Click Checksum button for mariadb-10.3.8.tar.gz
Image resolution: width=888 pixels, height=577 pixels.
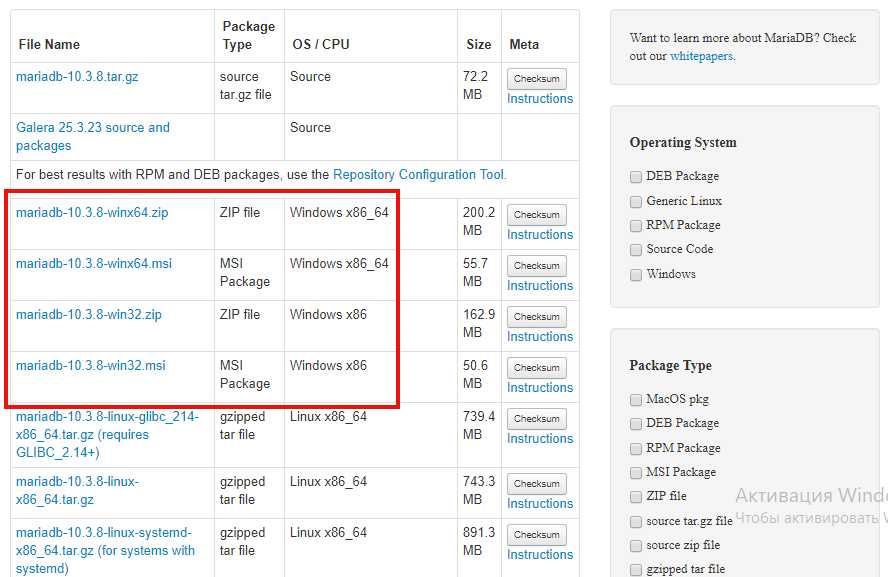coord(537,79)
